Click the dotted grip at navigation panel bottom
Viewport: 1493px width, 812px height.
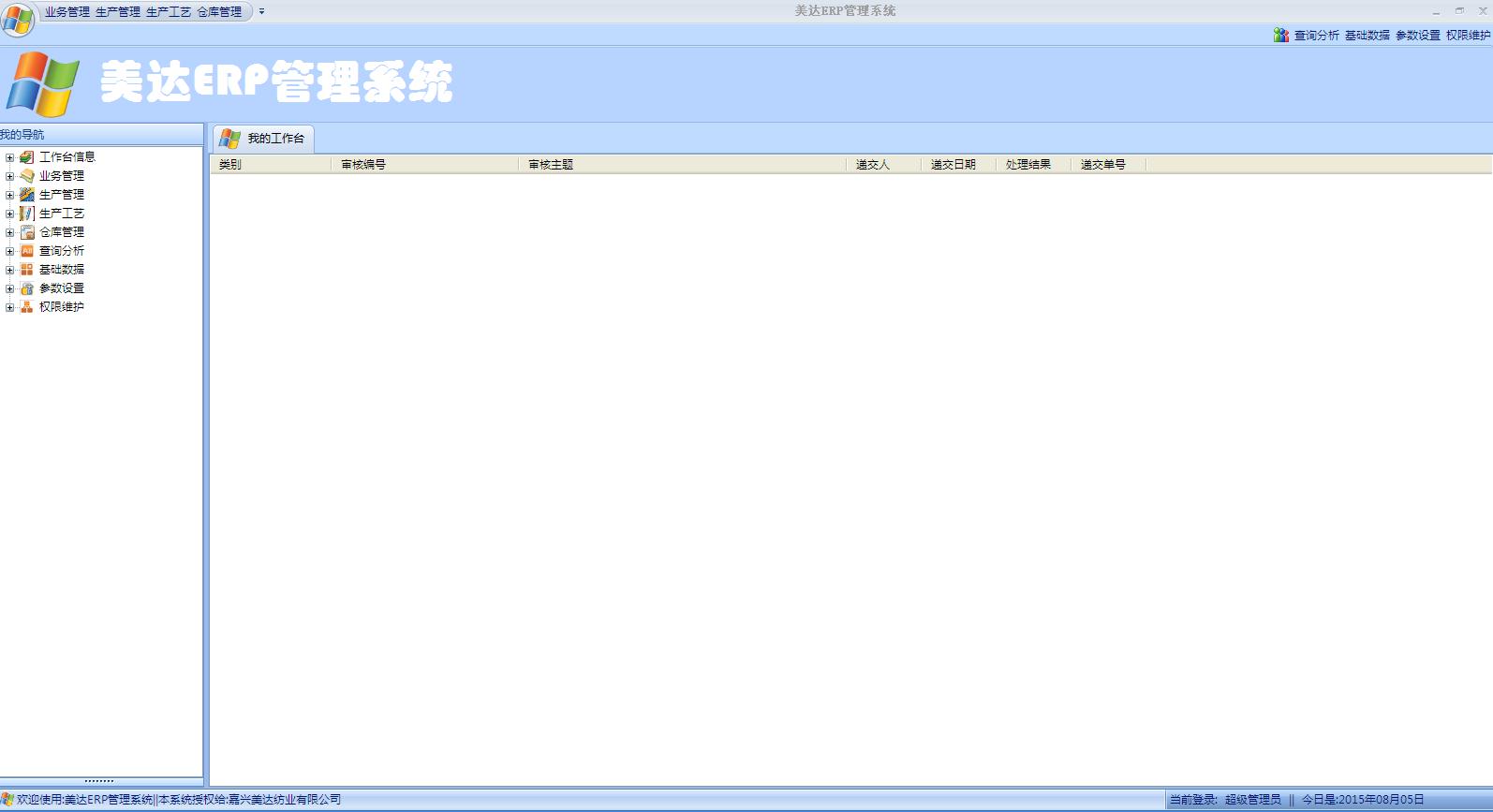(x=99, y=781)
